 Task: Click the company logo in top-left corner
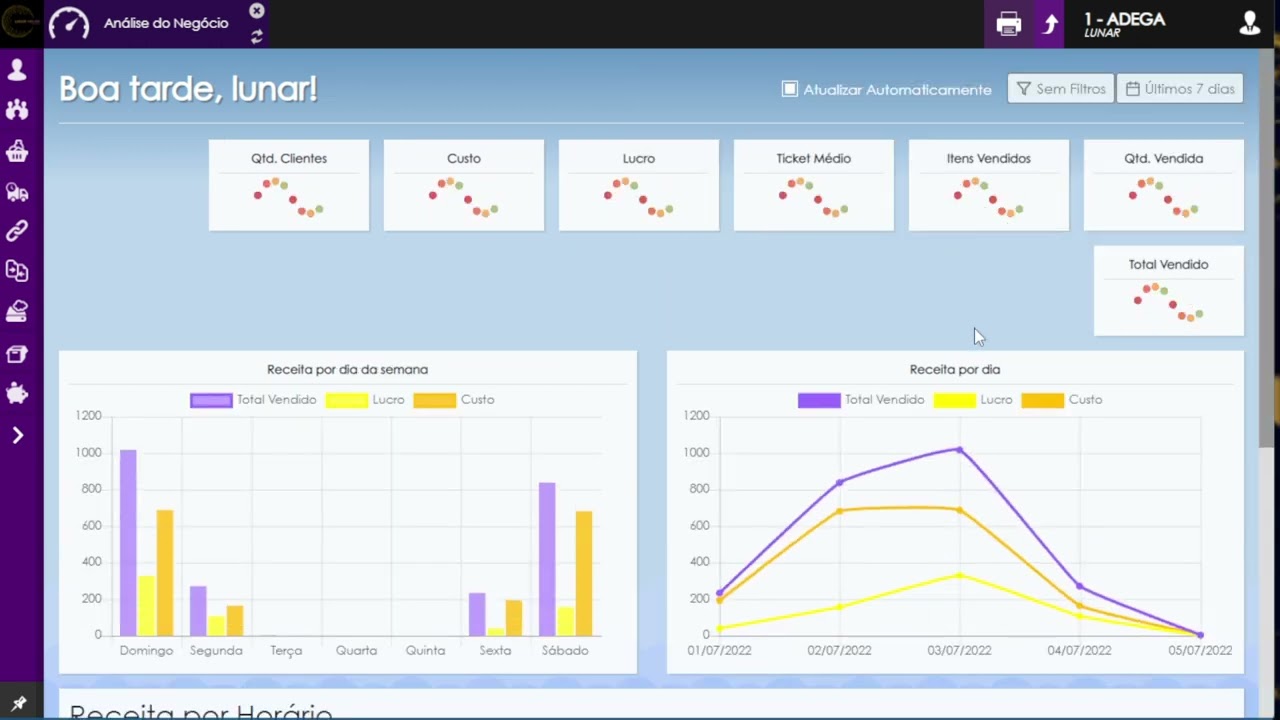click(21, 23)
